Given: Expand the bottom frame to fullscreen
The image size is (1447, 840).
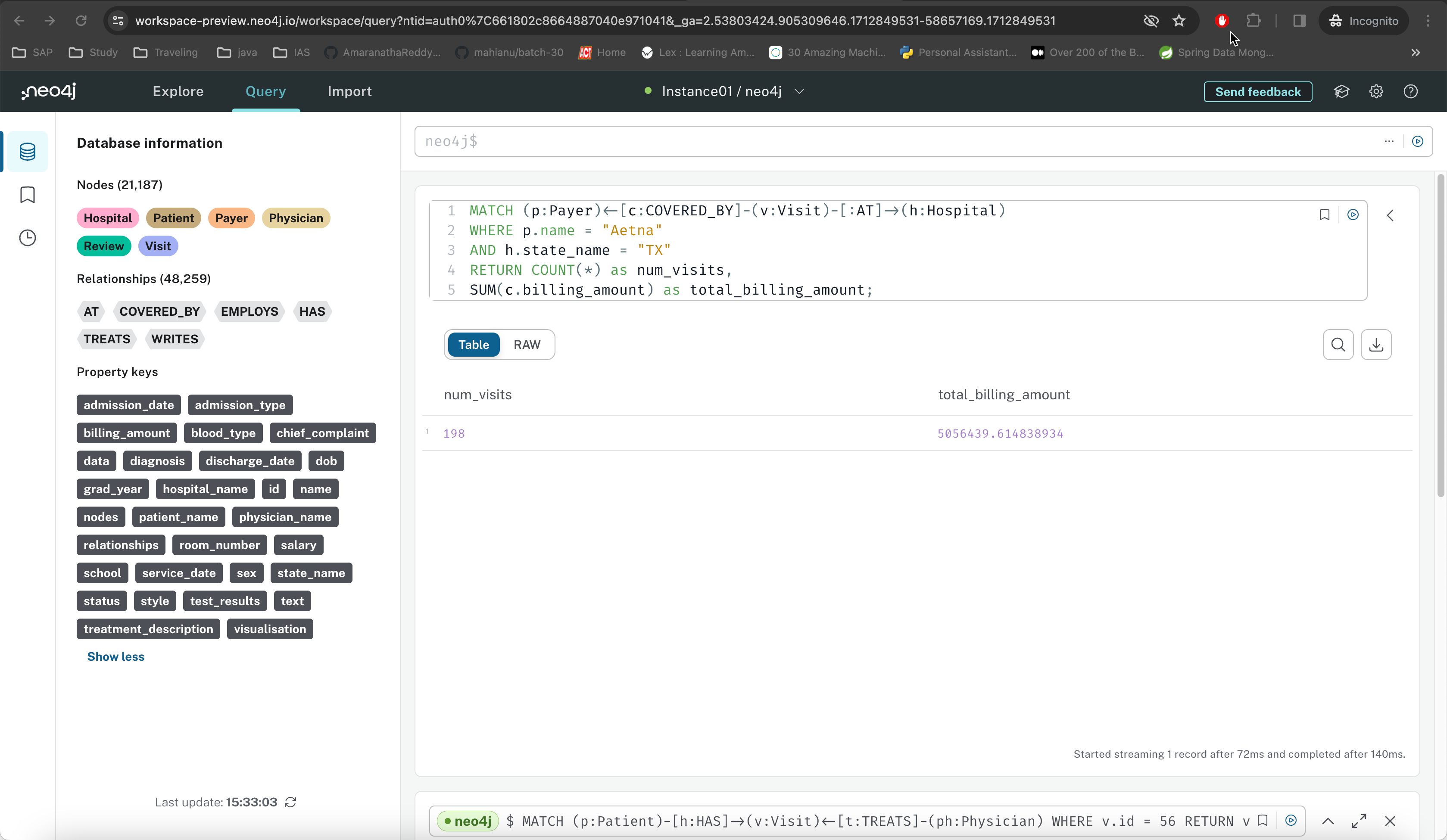Looking at the screenshot, I should [1359, 821].
